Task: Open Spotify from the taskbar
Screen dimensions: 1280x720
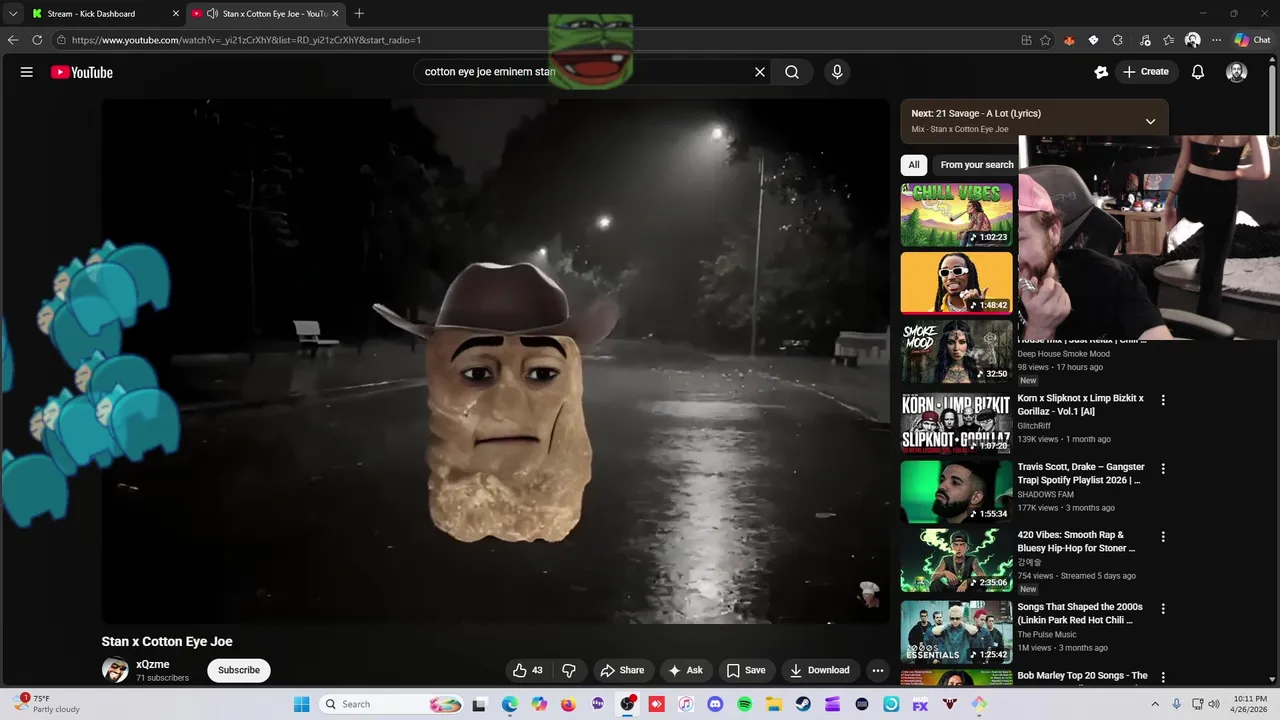Action: pyautogui.click(x=744, y=704)
